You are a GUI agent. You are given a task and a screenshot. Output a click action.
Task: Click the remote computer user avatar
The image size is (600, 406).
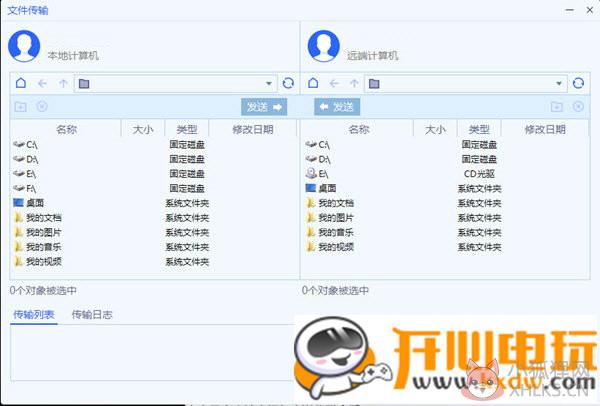click(x=324, y=46)
